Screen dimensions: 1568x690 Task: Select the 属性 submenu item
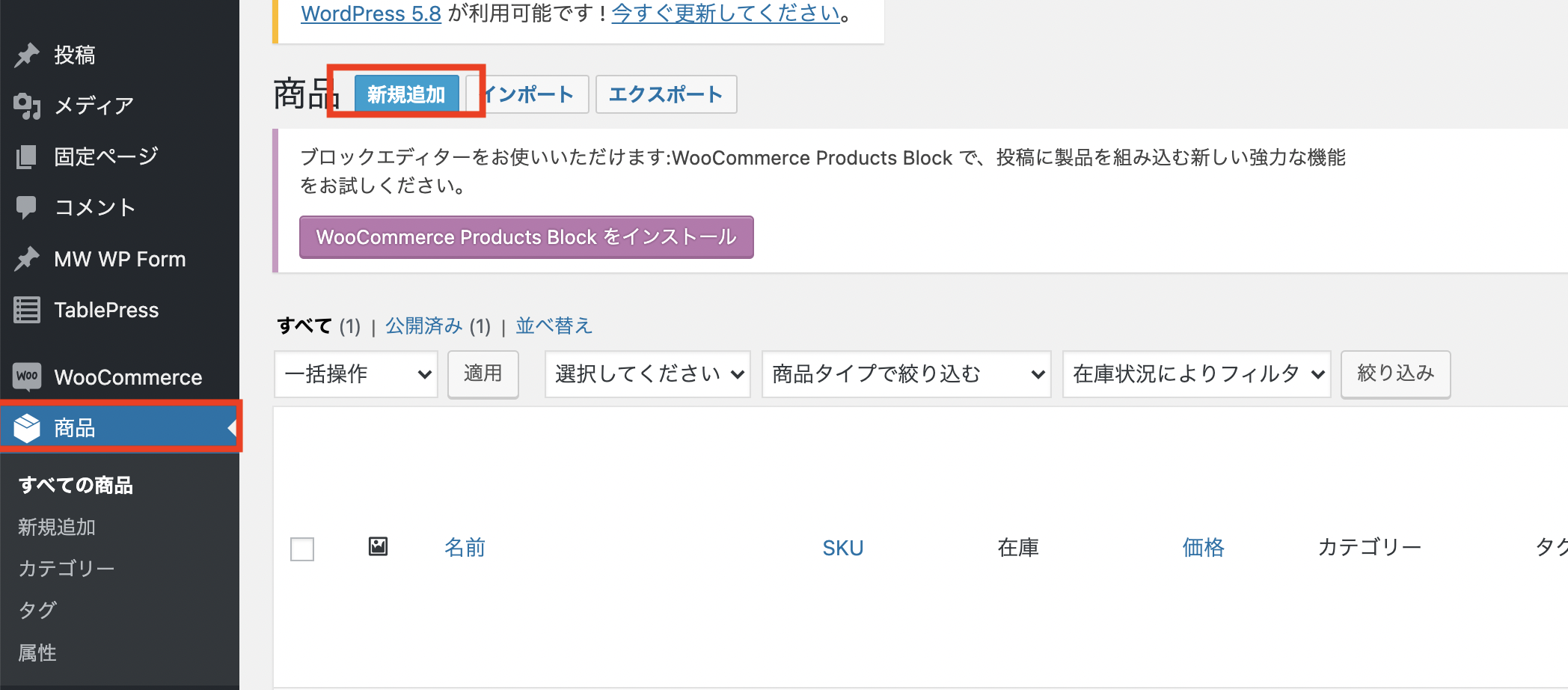37,653
